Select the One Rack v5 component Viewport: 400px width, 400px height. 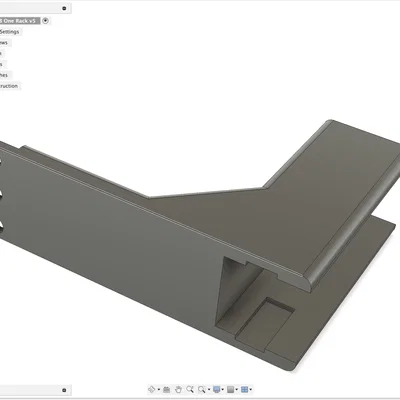coord(19,21)
